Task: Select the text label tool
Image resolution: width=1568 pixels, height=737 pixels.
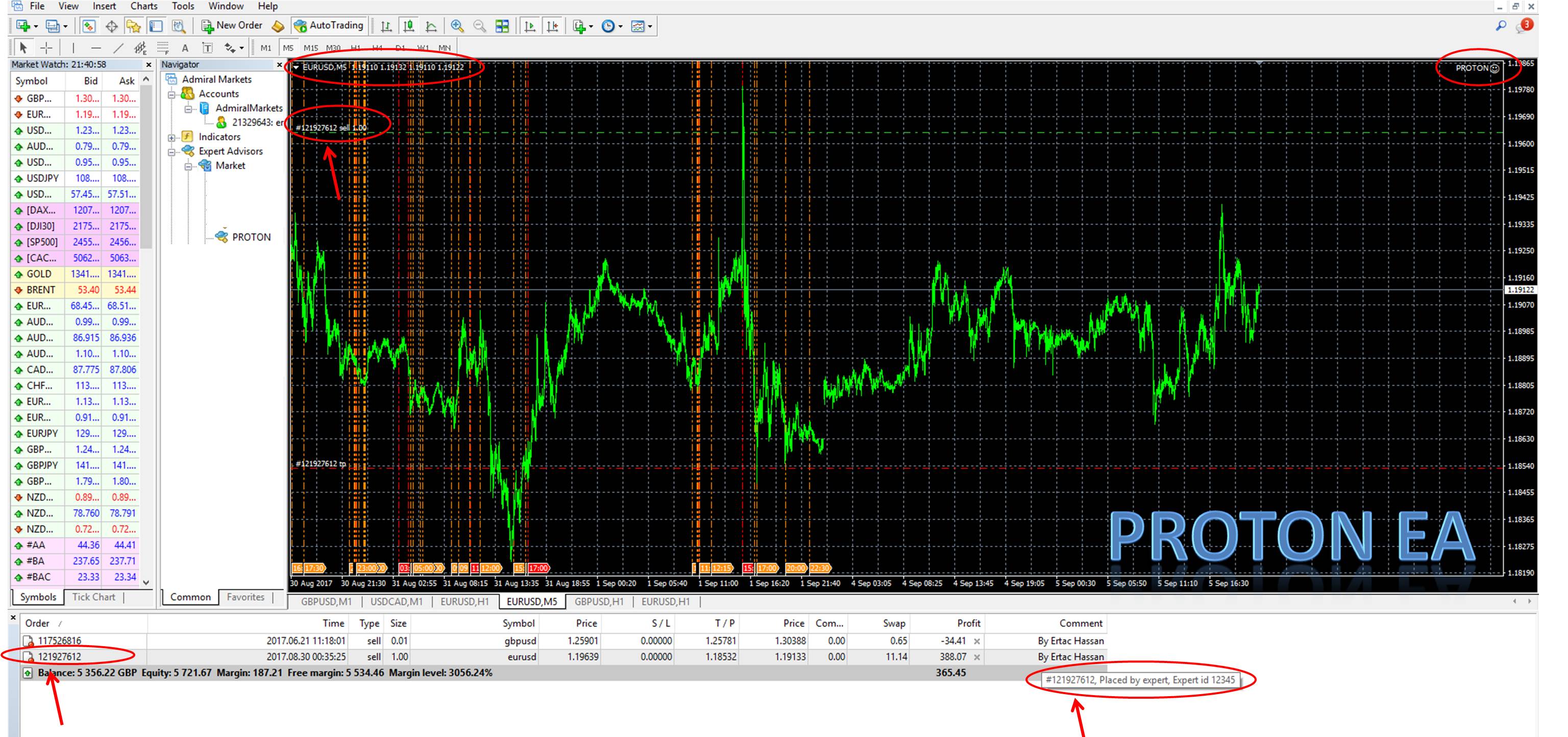Action: [x=208, y=47]
